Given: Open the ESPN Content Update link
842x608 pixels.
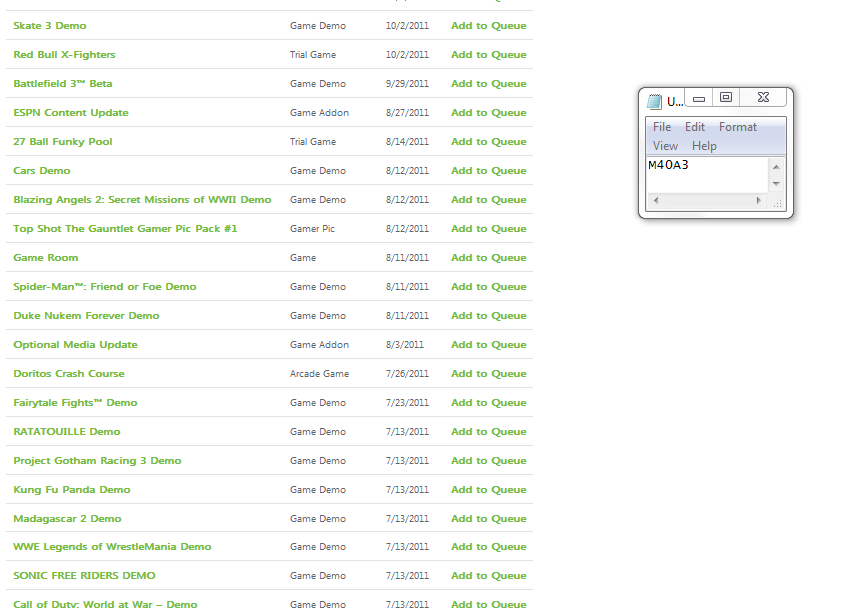Looking at the screenshot, I should pos(70,113).
